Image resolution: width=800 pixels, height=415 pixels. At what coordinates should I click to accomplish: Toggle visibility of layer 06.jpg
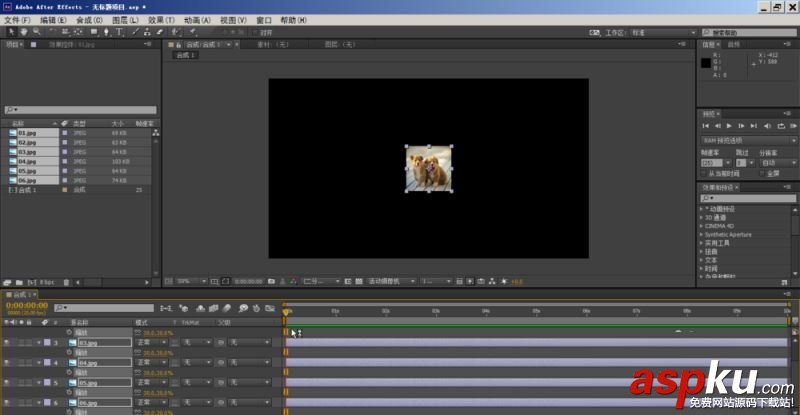(x=7, y=403)
